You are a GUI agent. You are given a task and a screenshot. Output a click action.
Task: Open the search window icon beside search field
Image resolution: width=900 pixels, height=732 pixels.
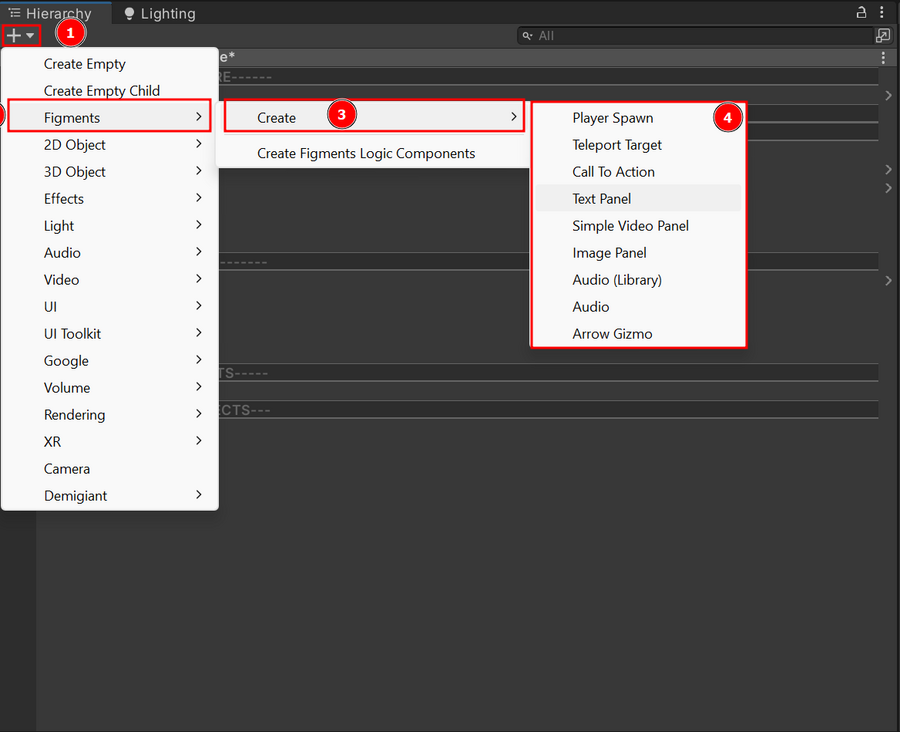[x=883, y=36]
